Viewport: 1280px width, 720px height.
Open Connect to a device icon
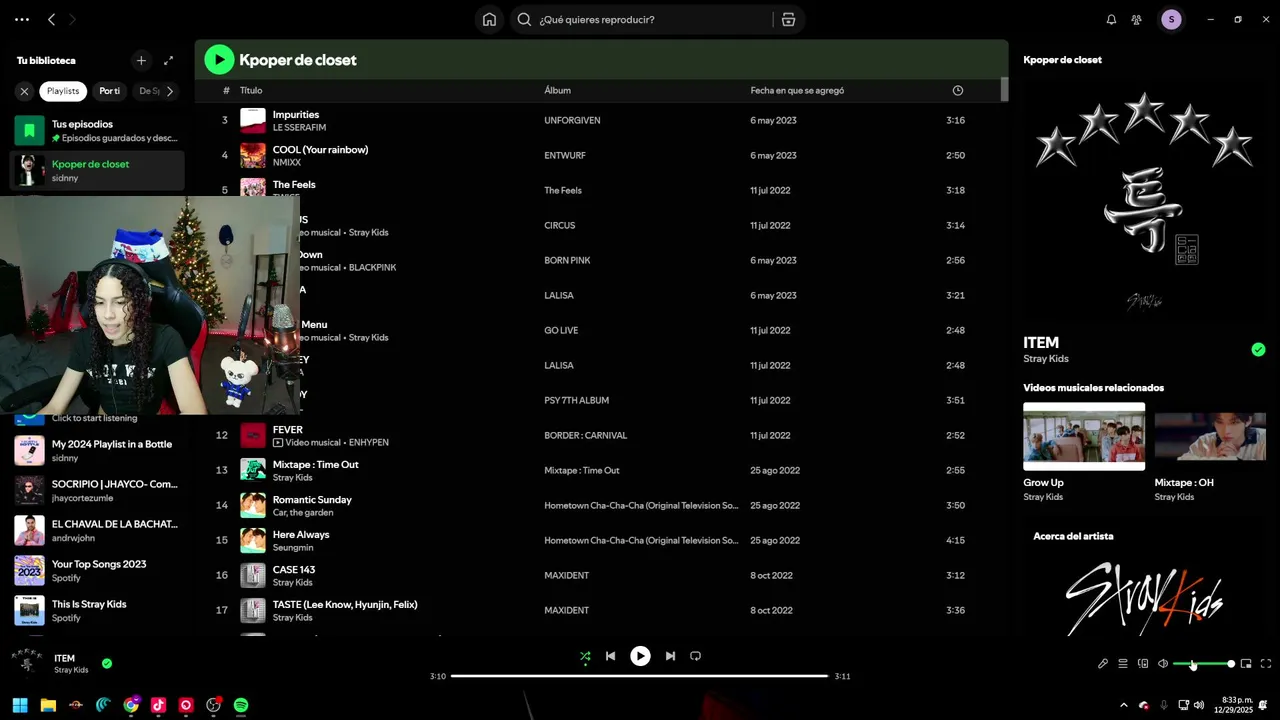click(1143, 663)
